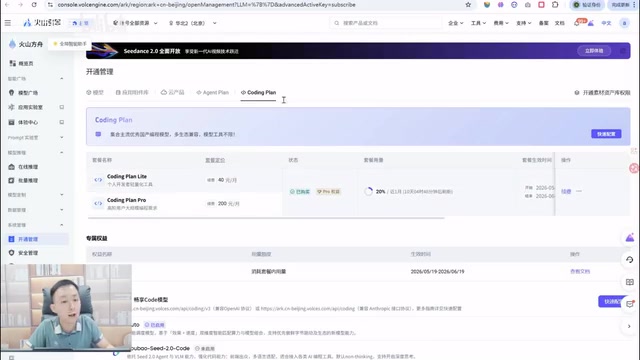Open the browser extensions puzzle icon

[555, 5]
